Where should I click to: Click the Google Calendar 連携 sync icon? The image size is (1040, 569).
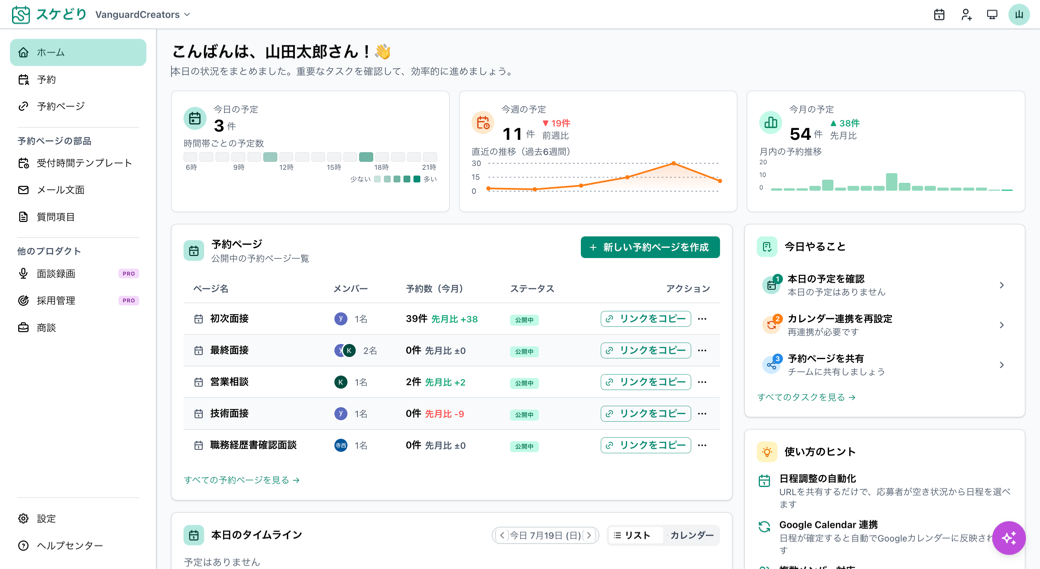[764, 527]
